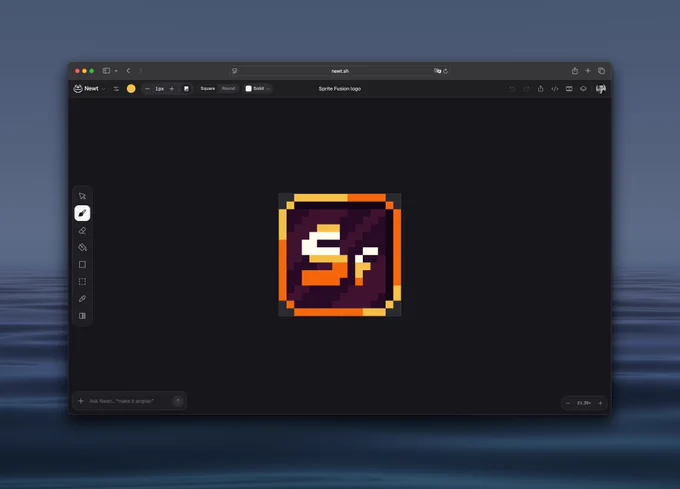This screenshot has height=489, width=680.
Task: Open the adjustment sliders settings icon
Action: [x=116, y=89]
